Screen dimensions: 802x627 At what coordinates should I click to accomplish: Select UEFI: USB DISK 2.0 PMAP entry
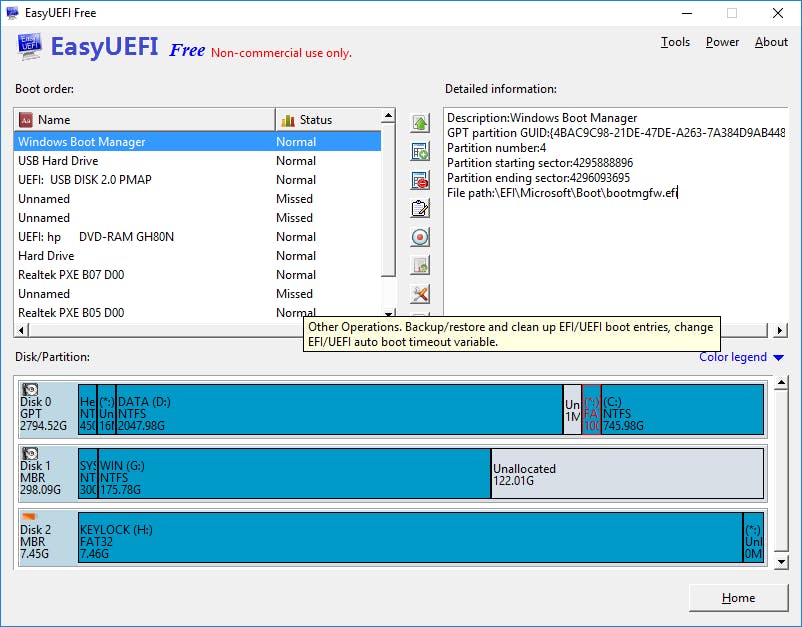coord(197,180)
